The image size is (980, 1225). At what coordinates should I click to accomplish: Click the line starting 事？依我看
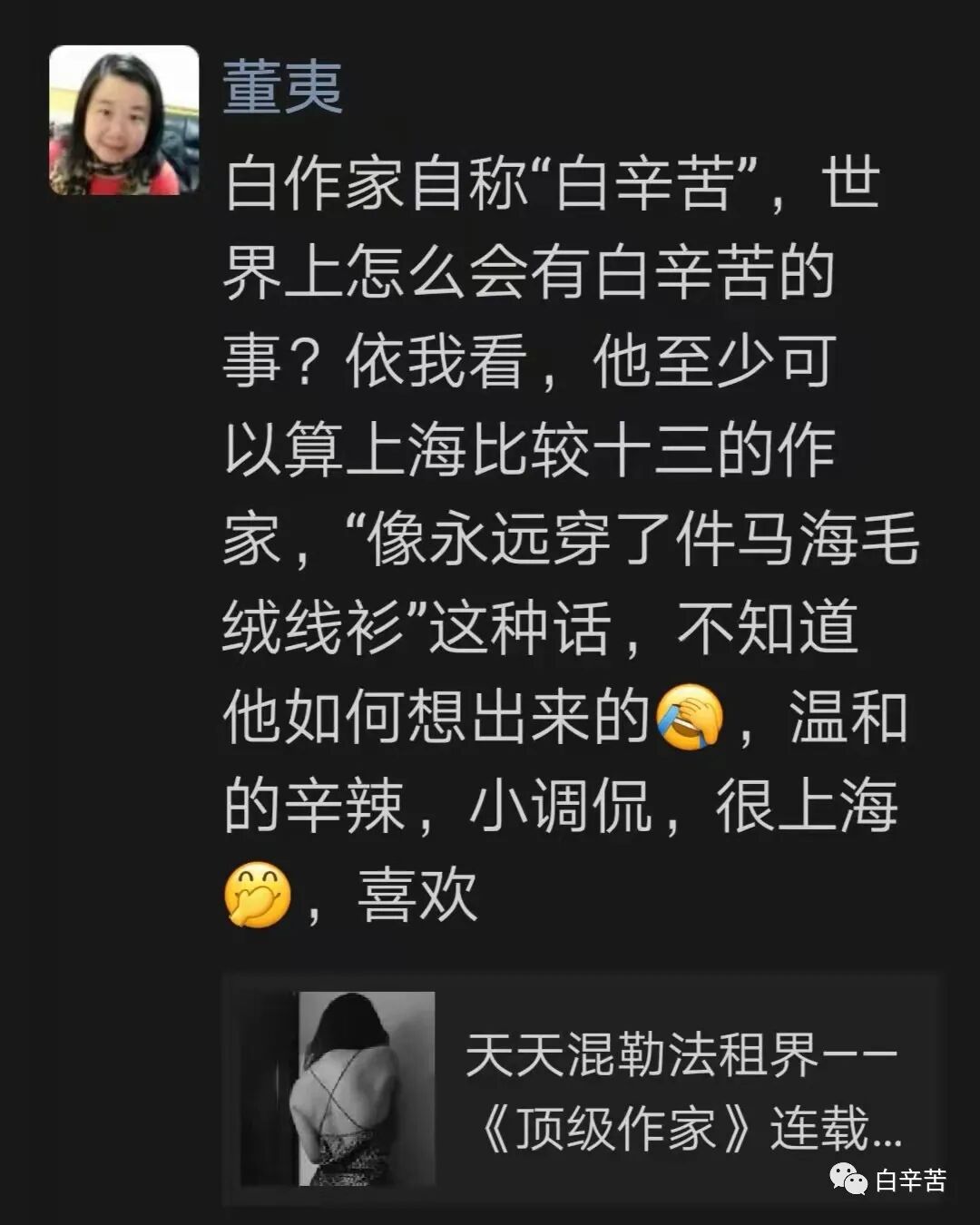coord(529,361)
